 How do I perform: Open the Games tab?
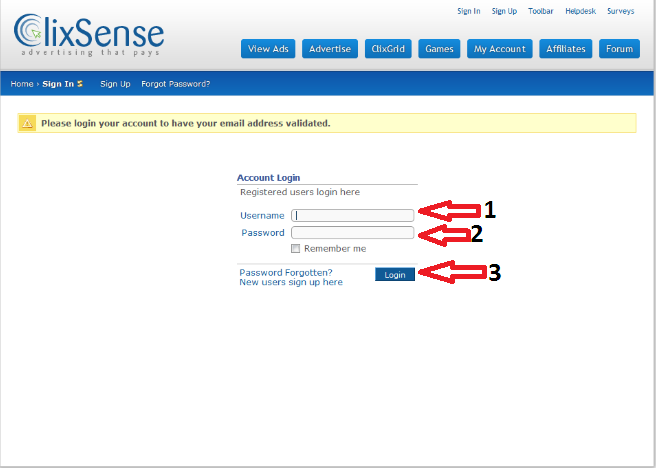pyautogui.click(x=439, y=49)
